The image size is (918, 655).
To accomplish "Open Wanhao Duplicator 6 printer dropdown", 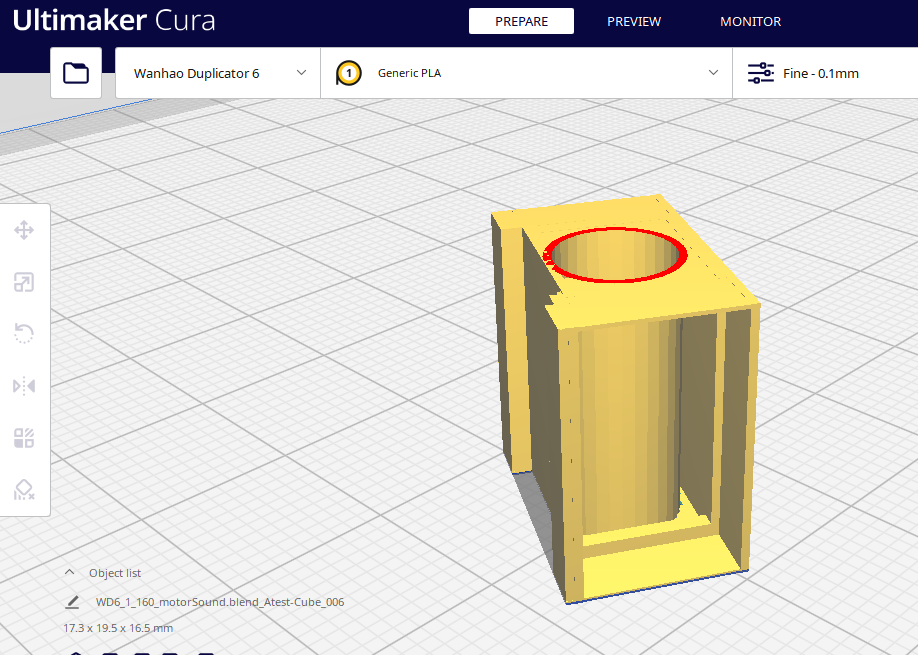I will [218, 73].
